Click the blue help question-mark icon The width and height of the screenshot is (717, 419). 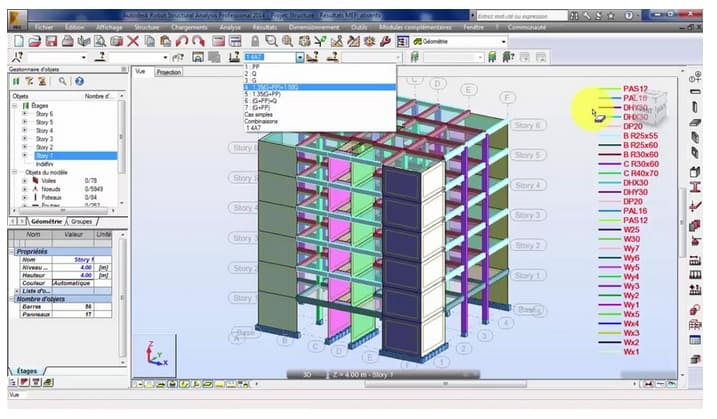click(79, 80)
